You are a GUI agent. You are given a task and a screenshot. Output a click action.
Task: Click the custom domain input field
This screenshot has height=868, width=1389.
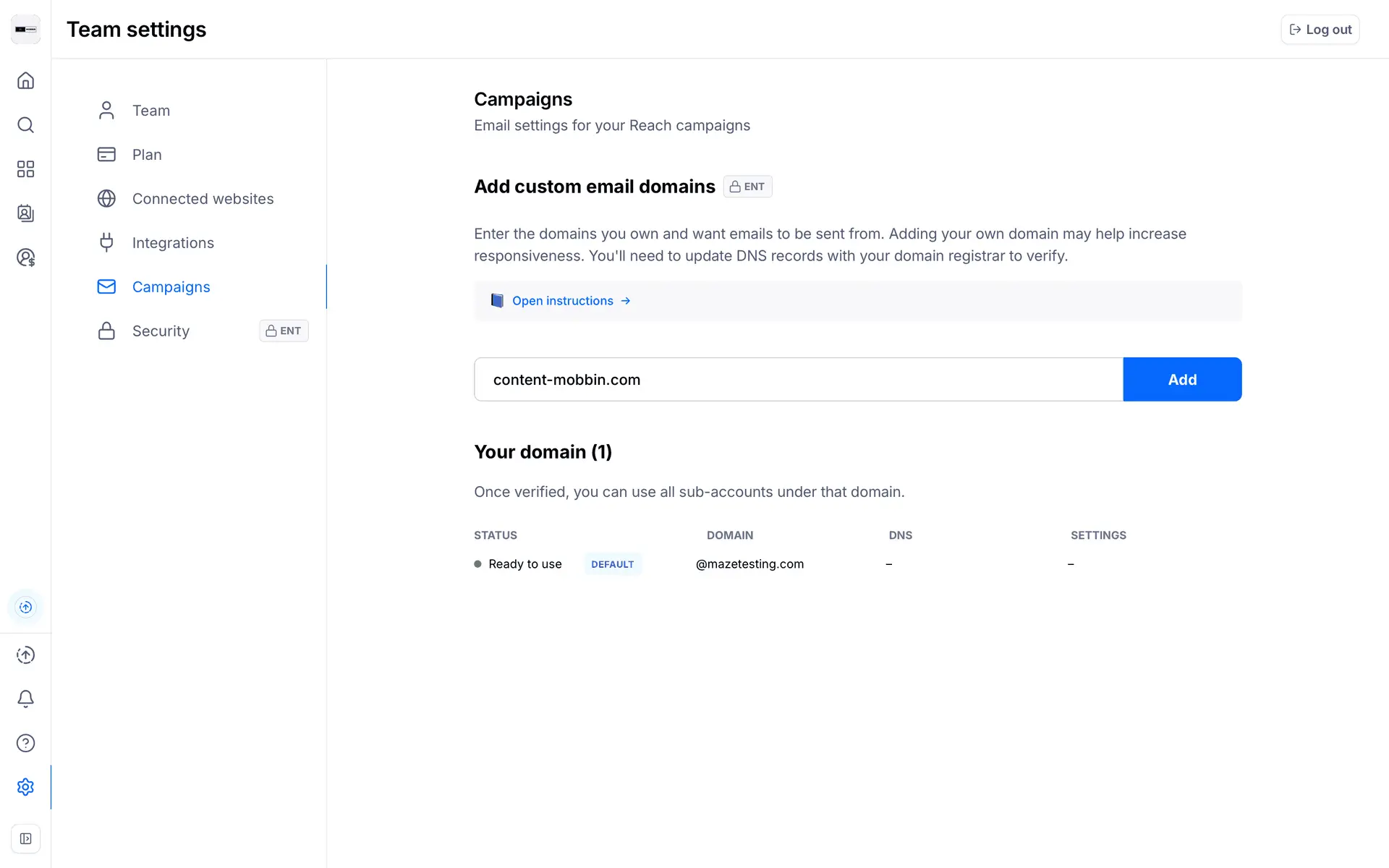click(x=797, y=380)
